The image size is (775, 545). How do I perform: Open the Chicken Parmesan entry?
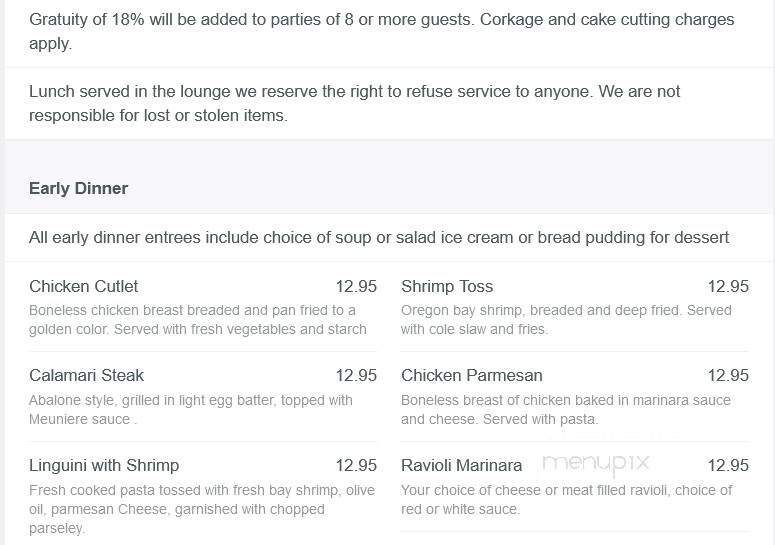click(x=472, y=376)
